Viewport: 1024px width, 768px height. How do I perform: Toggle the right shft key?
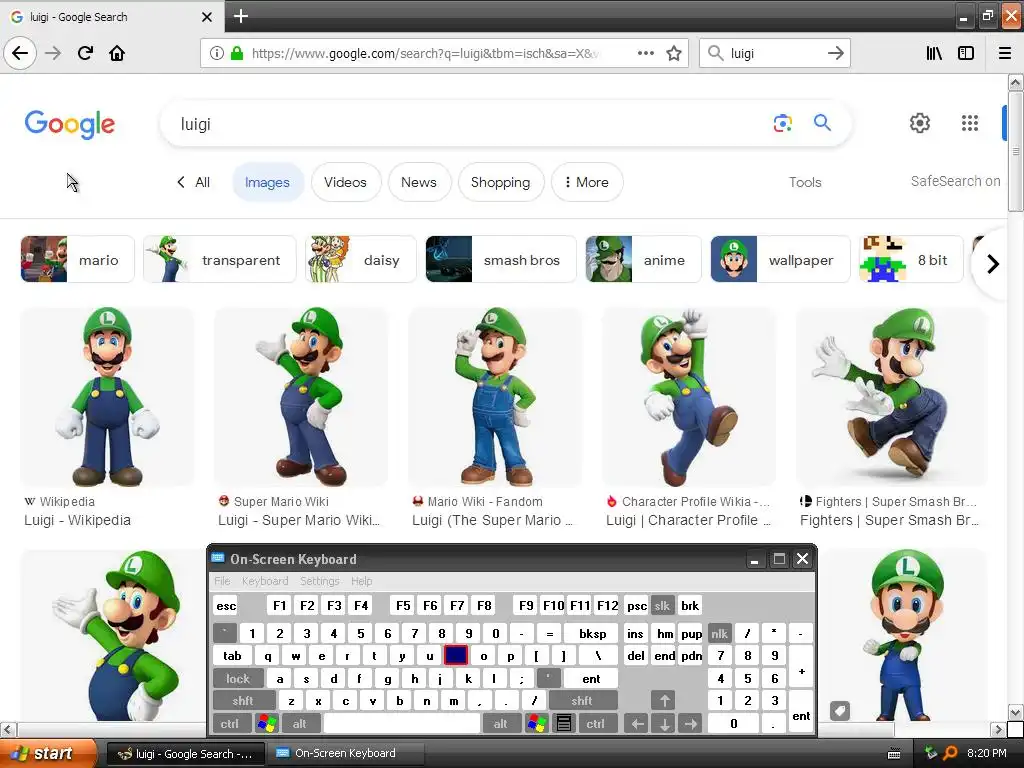point(583,701)
